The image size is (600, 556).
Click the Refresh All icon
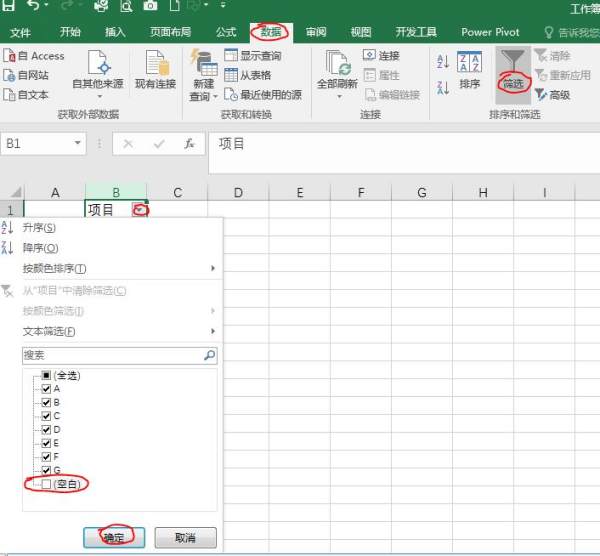(336, 65)
